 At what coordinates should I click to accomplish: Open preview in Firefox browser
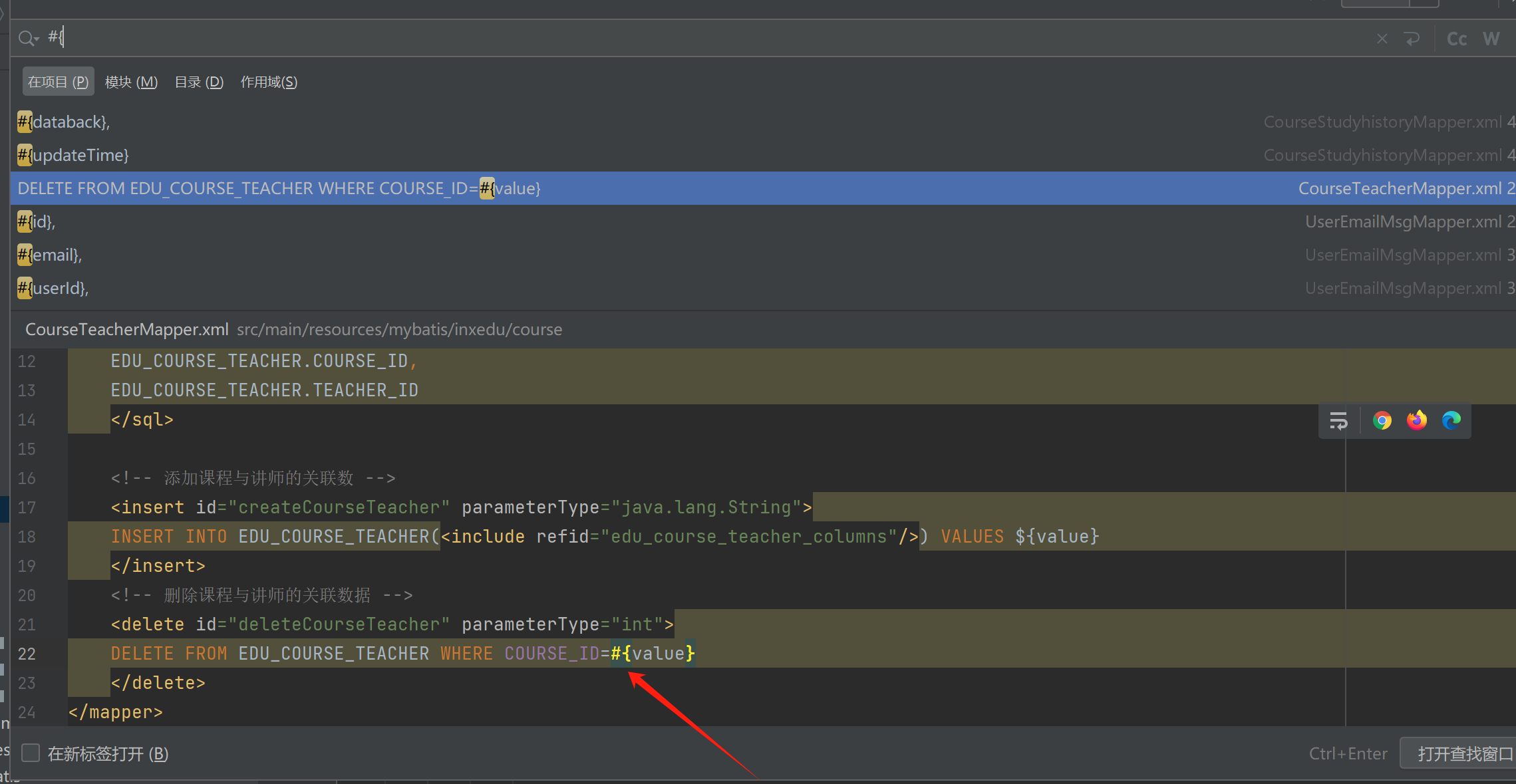(1416, 420)
